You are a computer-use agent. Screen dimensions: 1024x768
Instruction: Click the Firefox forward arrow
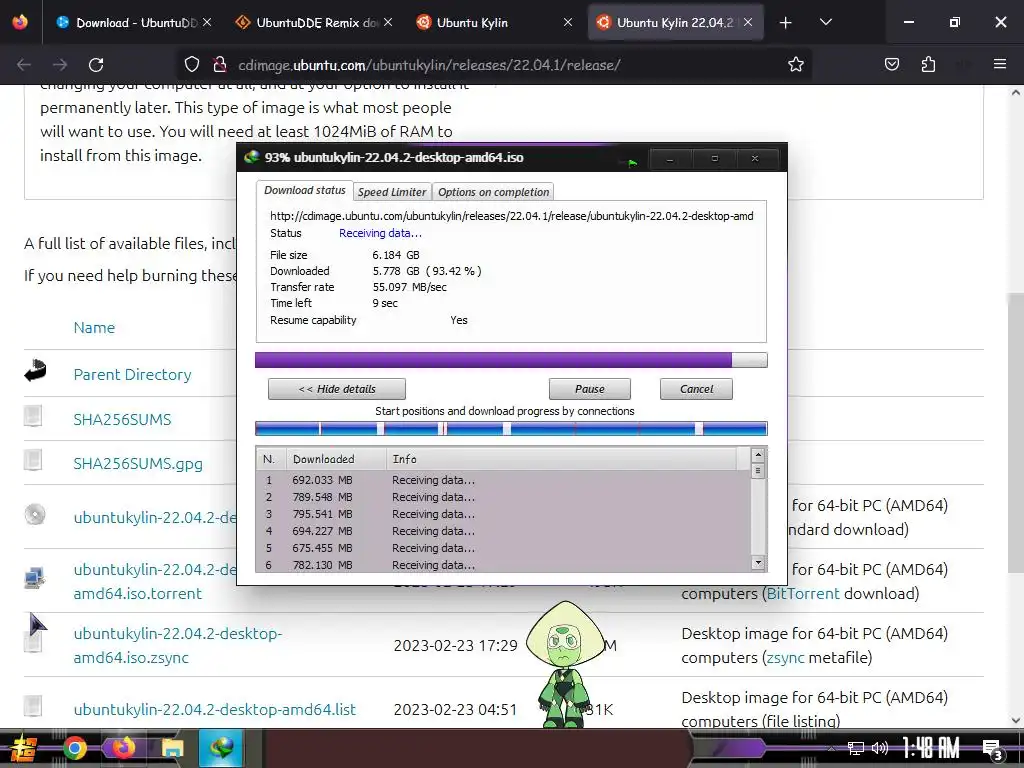pos(60,65)
